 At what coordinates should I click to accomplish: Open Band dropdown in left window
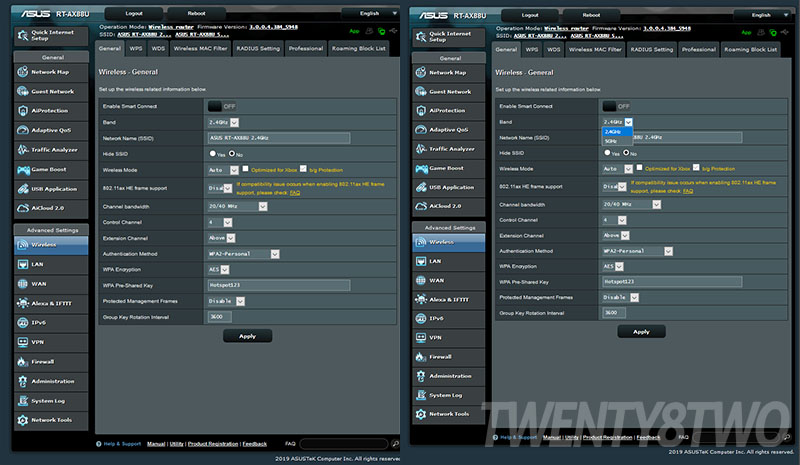[223, 123]
